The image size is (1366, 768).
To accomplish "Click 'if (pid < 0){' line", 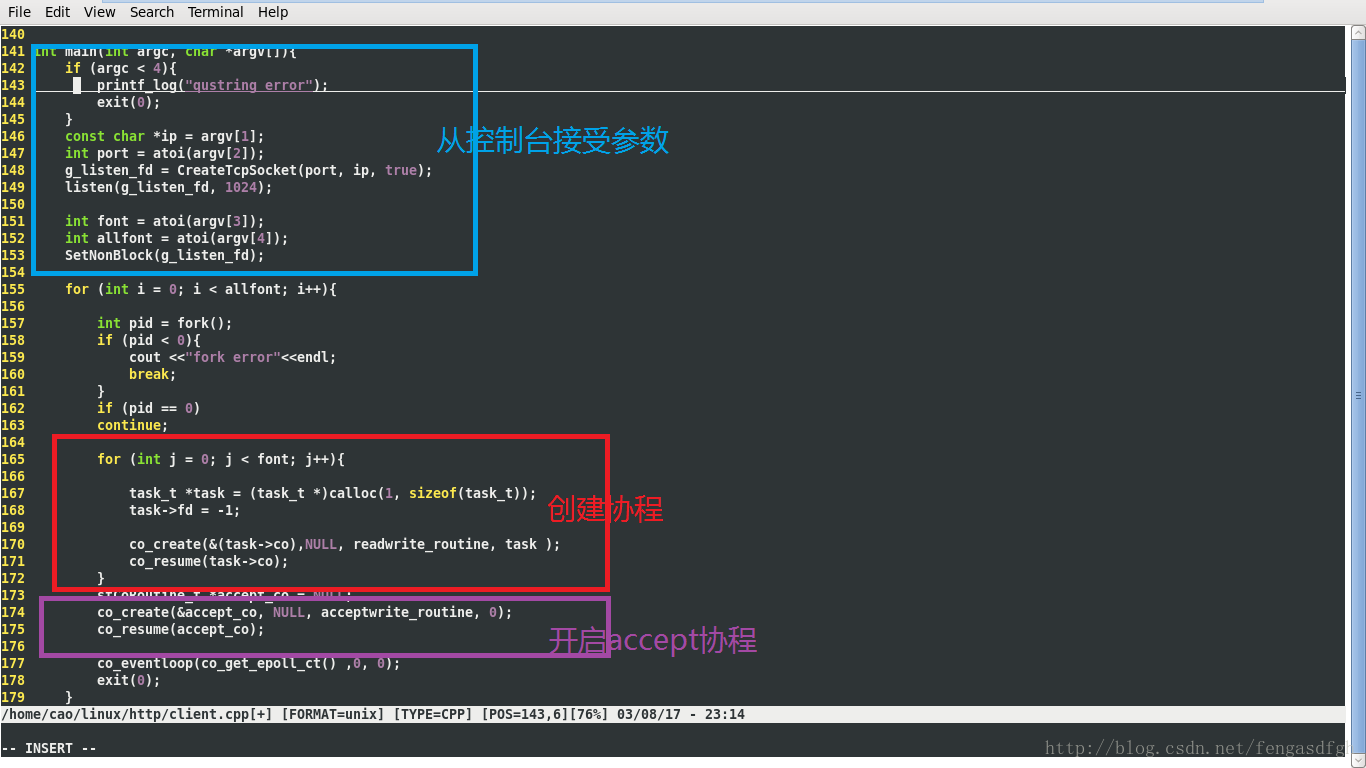I will 149,340.
